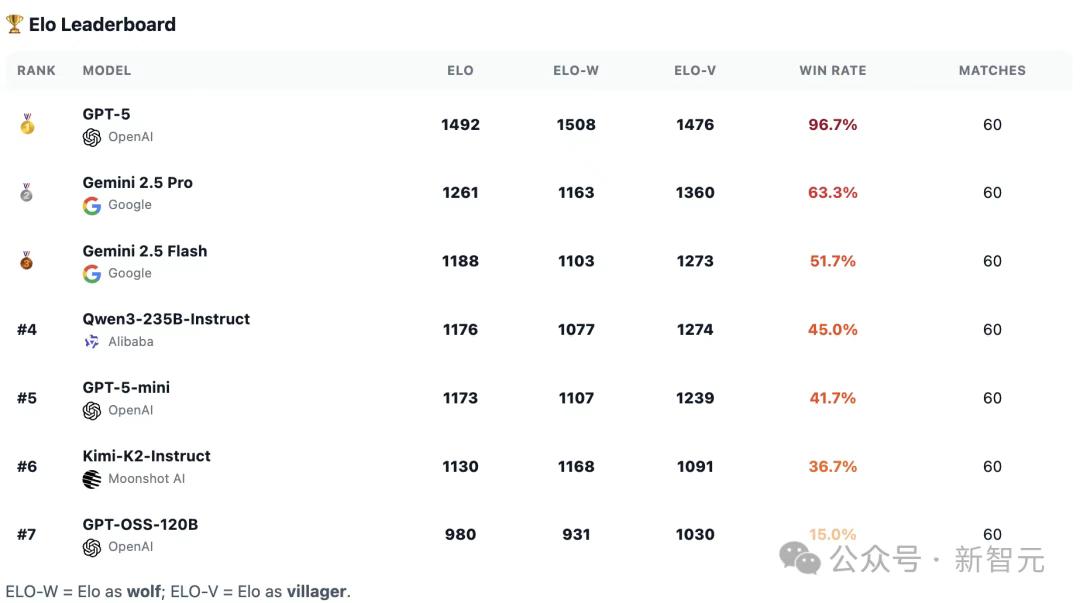Click the Google logo under Gemini 2.5 Pro
This screenshot has width=1080, height=603.
coord(92,206)
